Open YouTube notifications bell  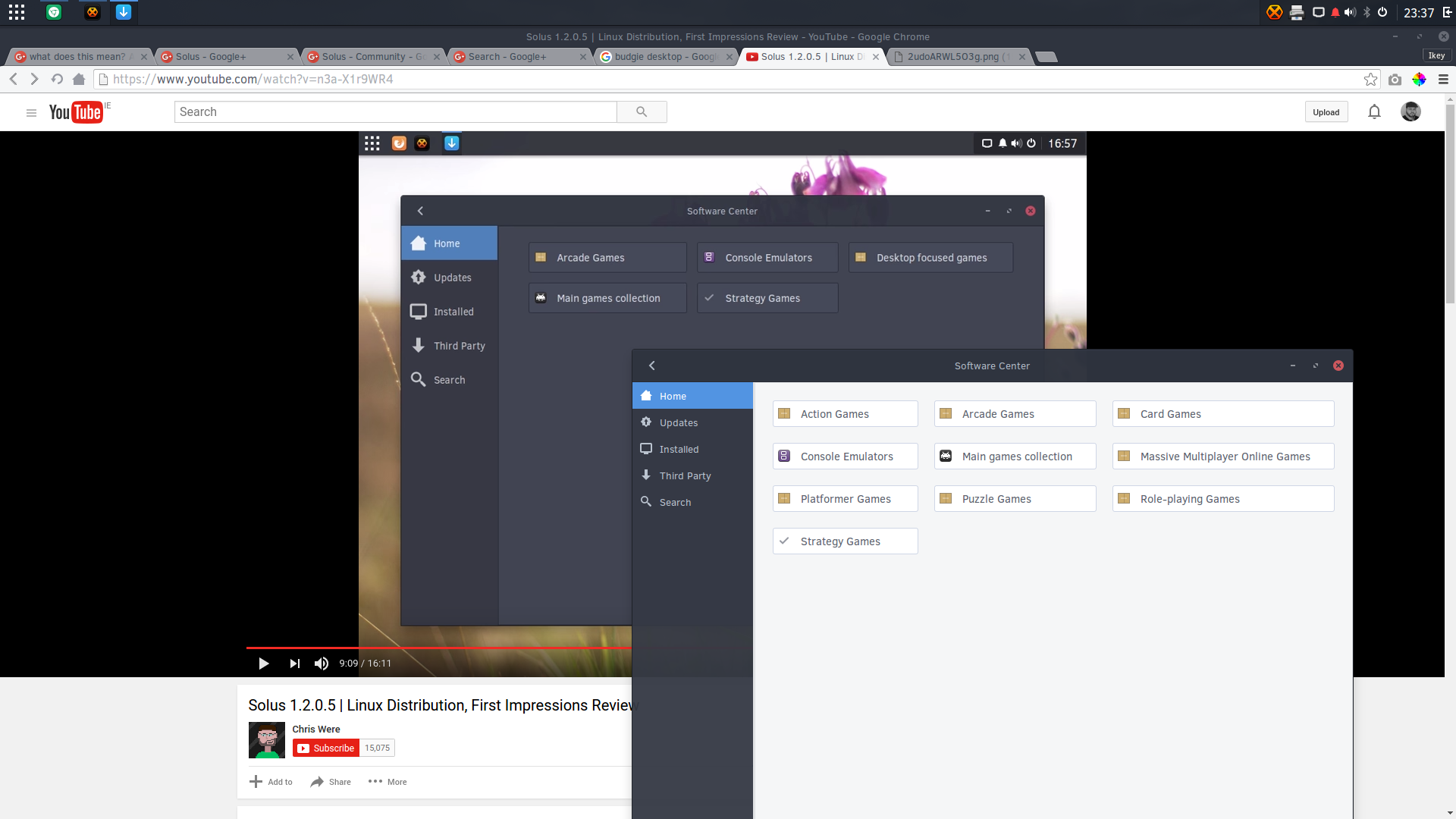1374,111
